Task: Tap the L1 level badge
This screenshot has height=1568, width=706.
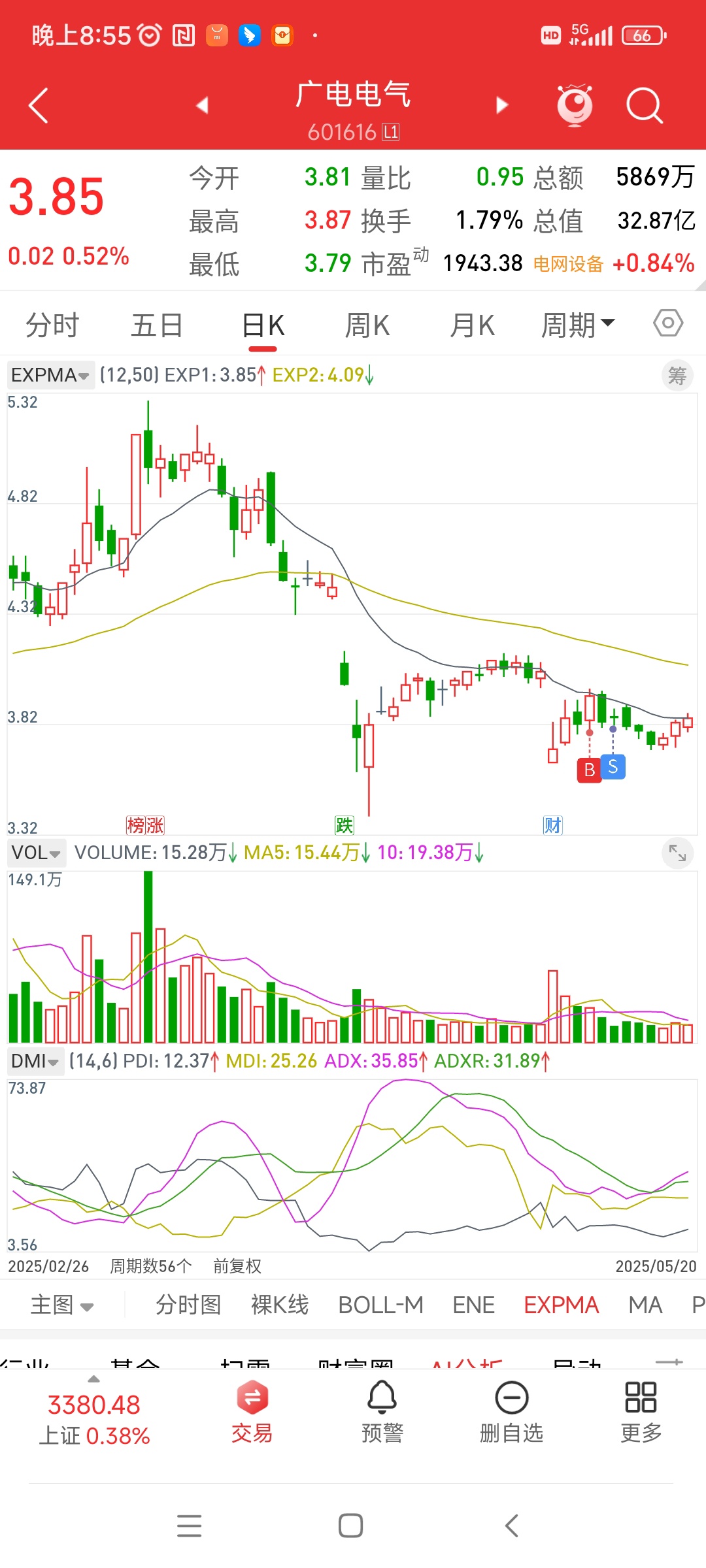Action: (391, 132)
